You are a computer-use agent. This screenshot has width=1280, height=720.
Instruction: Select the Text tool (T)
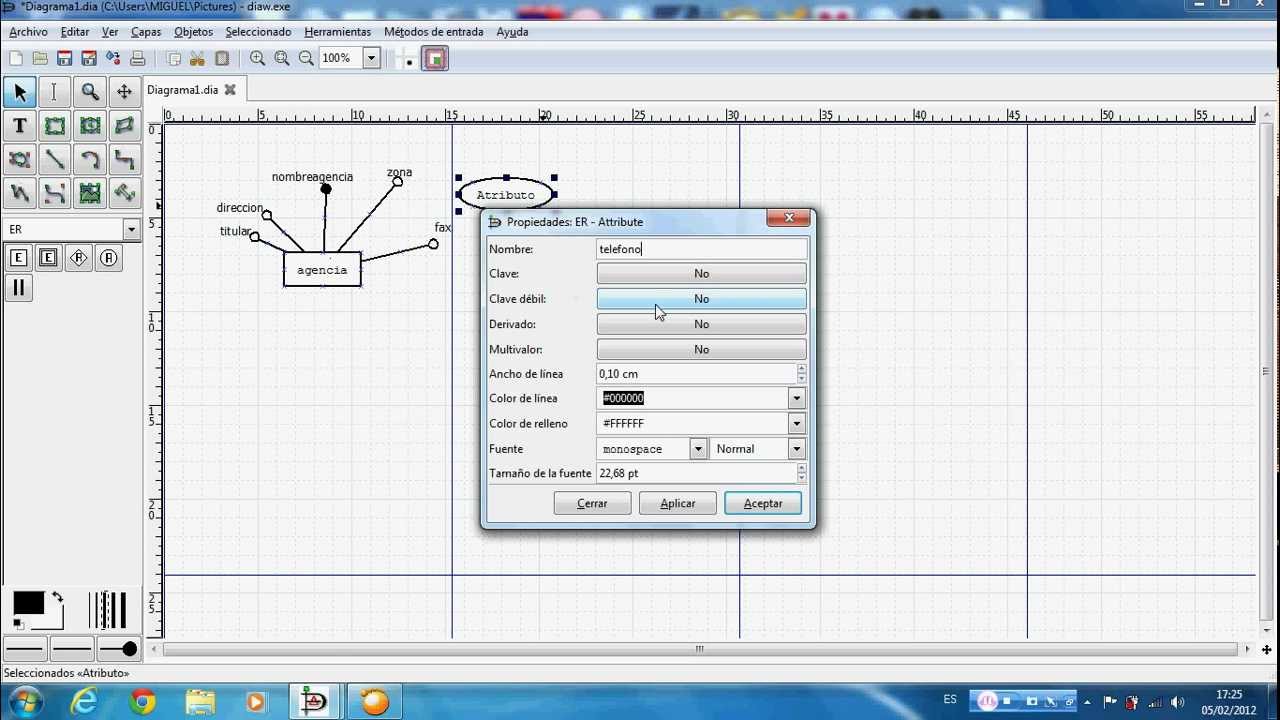click(x=20, y=126)
